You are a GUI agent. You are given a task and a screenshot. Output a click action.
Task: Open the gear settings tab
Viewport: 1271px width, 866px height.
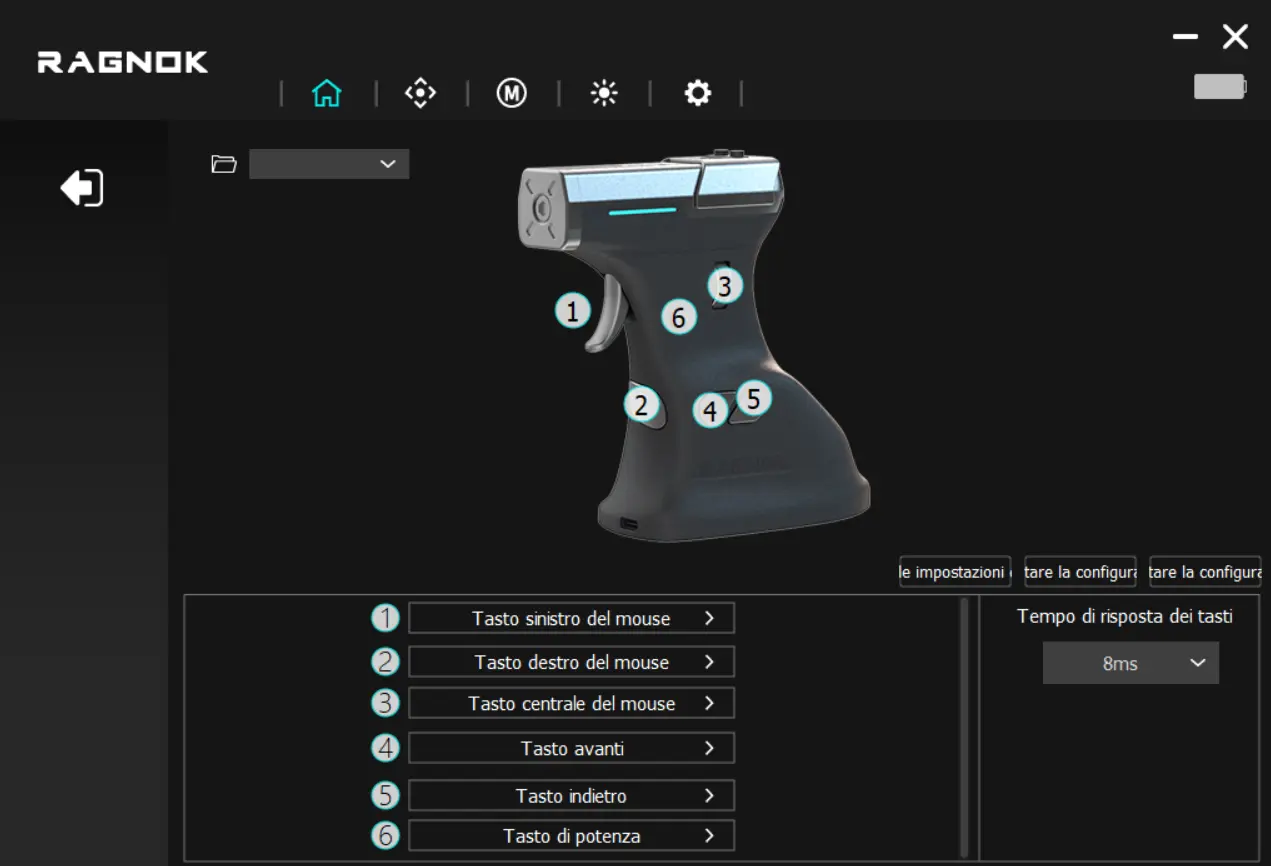[x=697, y=94]
